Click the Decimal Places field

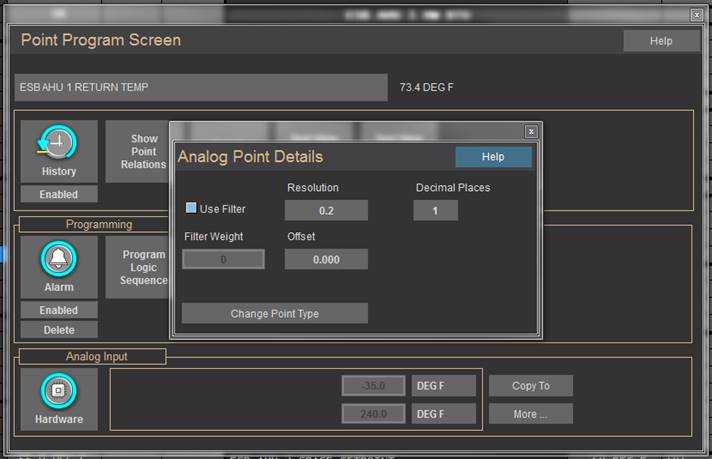[435, 211]
